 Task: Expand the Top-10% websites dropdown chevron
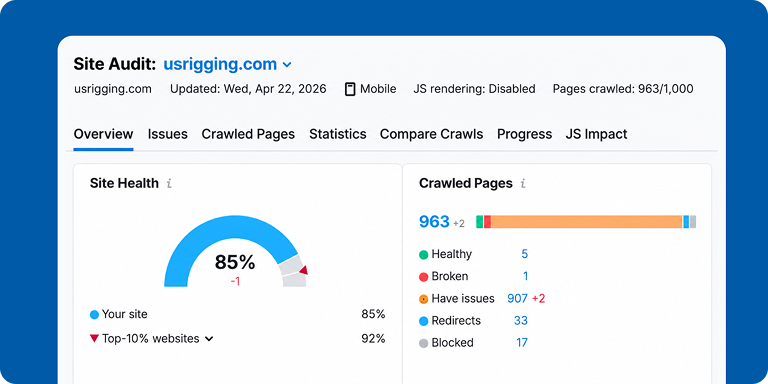[x=209, y=339]
